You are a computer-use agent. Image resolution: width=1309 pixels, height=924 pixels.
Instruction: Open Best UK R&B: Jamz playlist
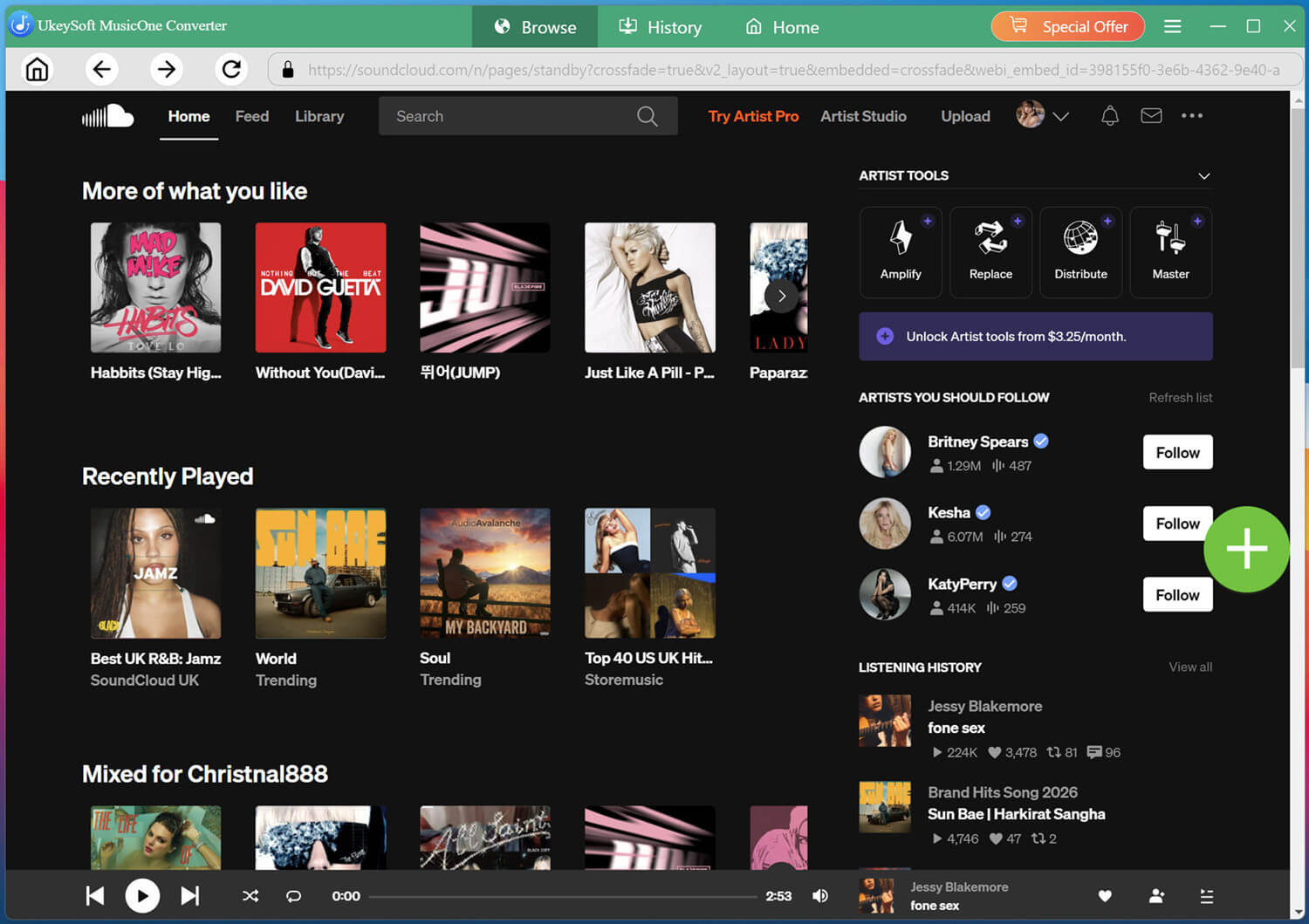[155, 573]
